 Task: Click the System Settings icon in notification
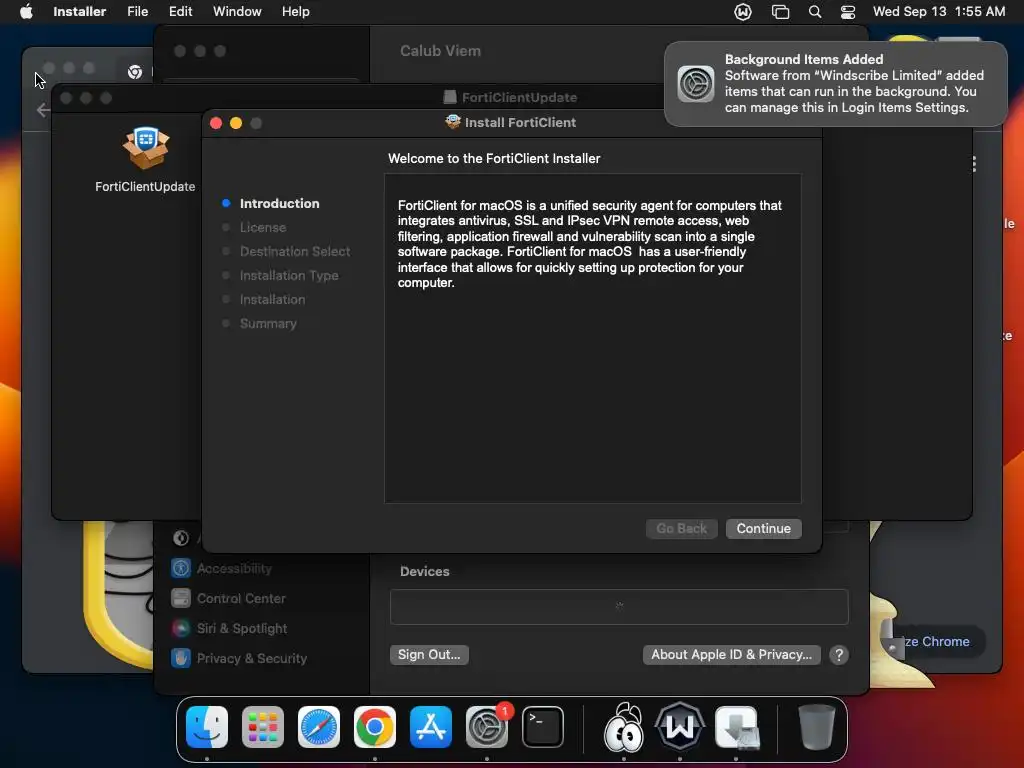[696, 84]
